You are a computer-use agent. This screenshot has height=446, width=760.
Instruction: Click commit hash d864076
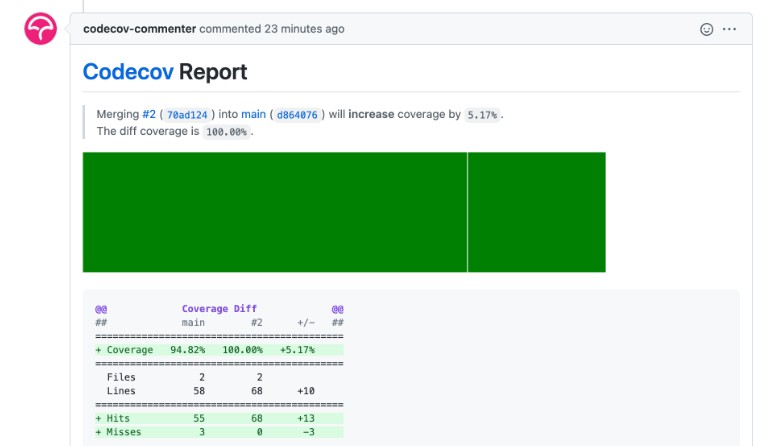tap(296, 115)
